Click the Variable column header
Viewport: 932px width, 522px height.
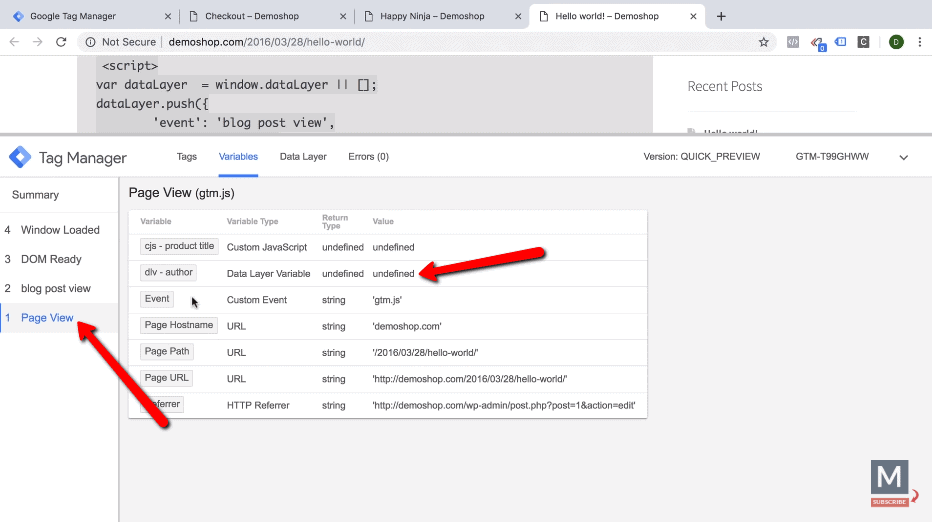[x=156, y=221]
